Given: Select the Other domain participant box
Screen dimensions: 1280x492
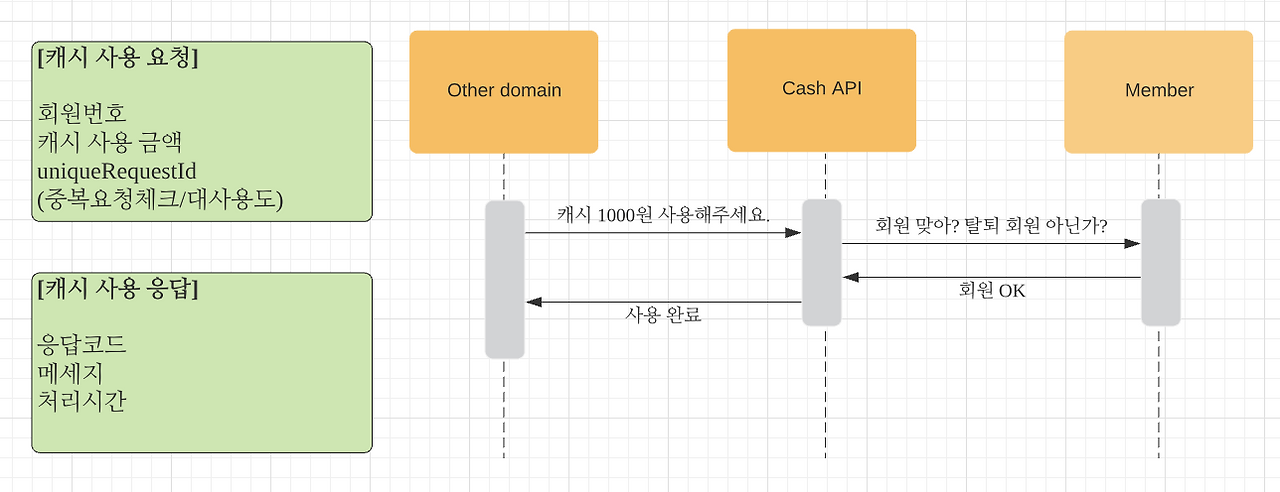Looking at the screenshot, I should tap(504, 91).
